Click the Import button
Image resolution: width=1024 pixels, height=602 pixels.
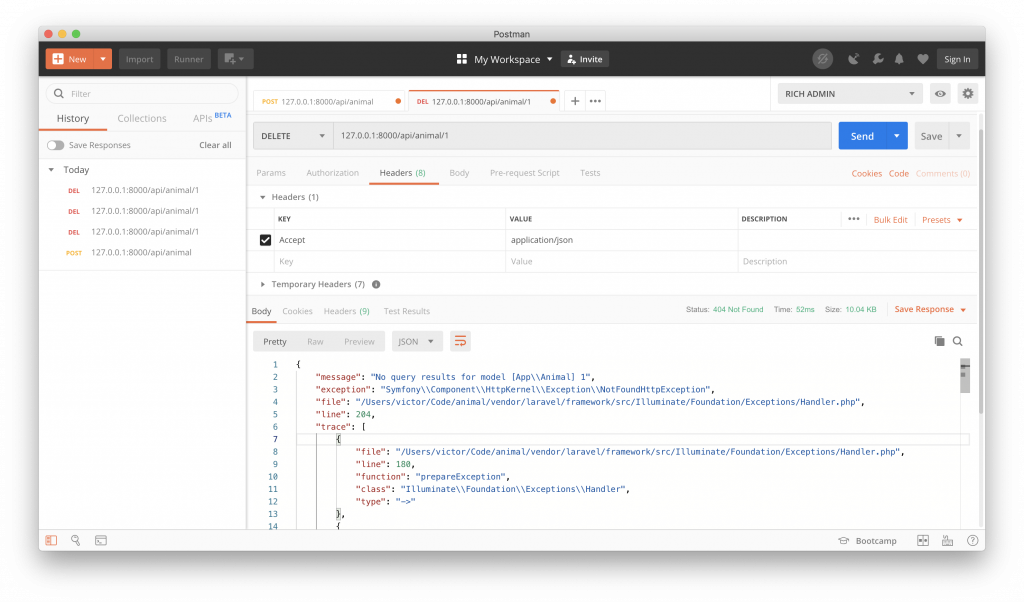[x=139, y=59]
